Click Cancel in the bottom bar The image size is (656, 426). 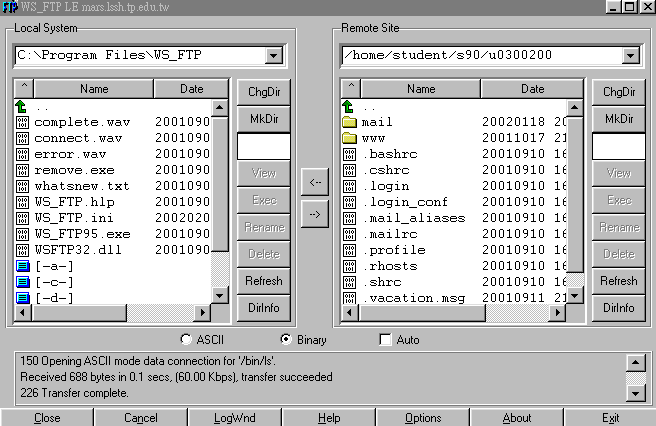click(x=141, y=418)
